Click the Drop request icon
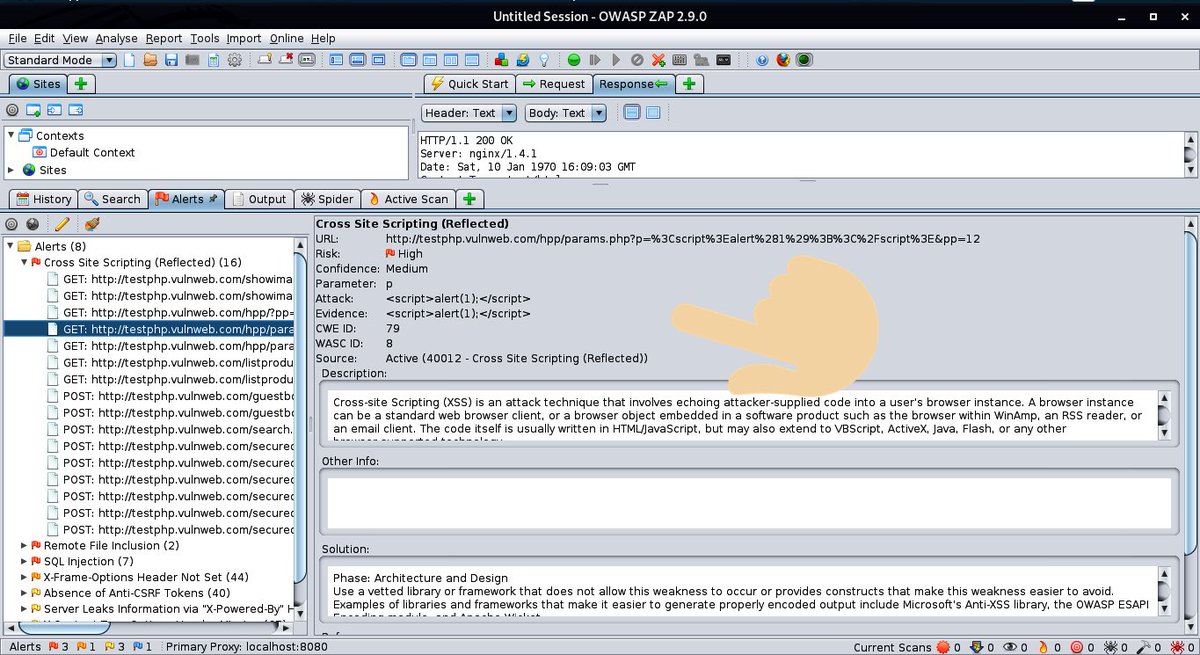The image size is (1200, 655). (x=637, y=60)
